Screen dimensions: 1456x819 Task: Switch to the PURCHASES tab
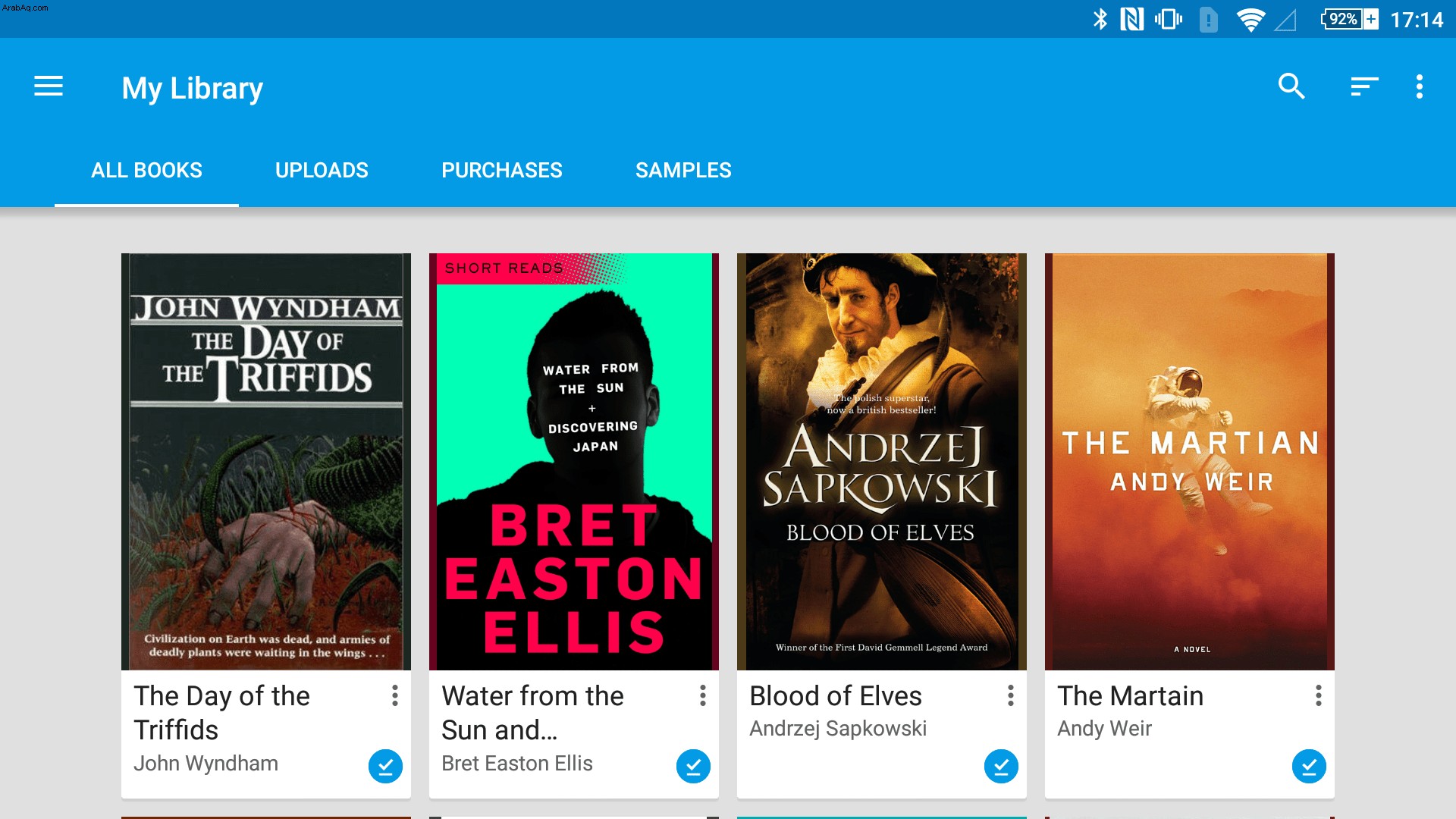click(x=502, y=170)
